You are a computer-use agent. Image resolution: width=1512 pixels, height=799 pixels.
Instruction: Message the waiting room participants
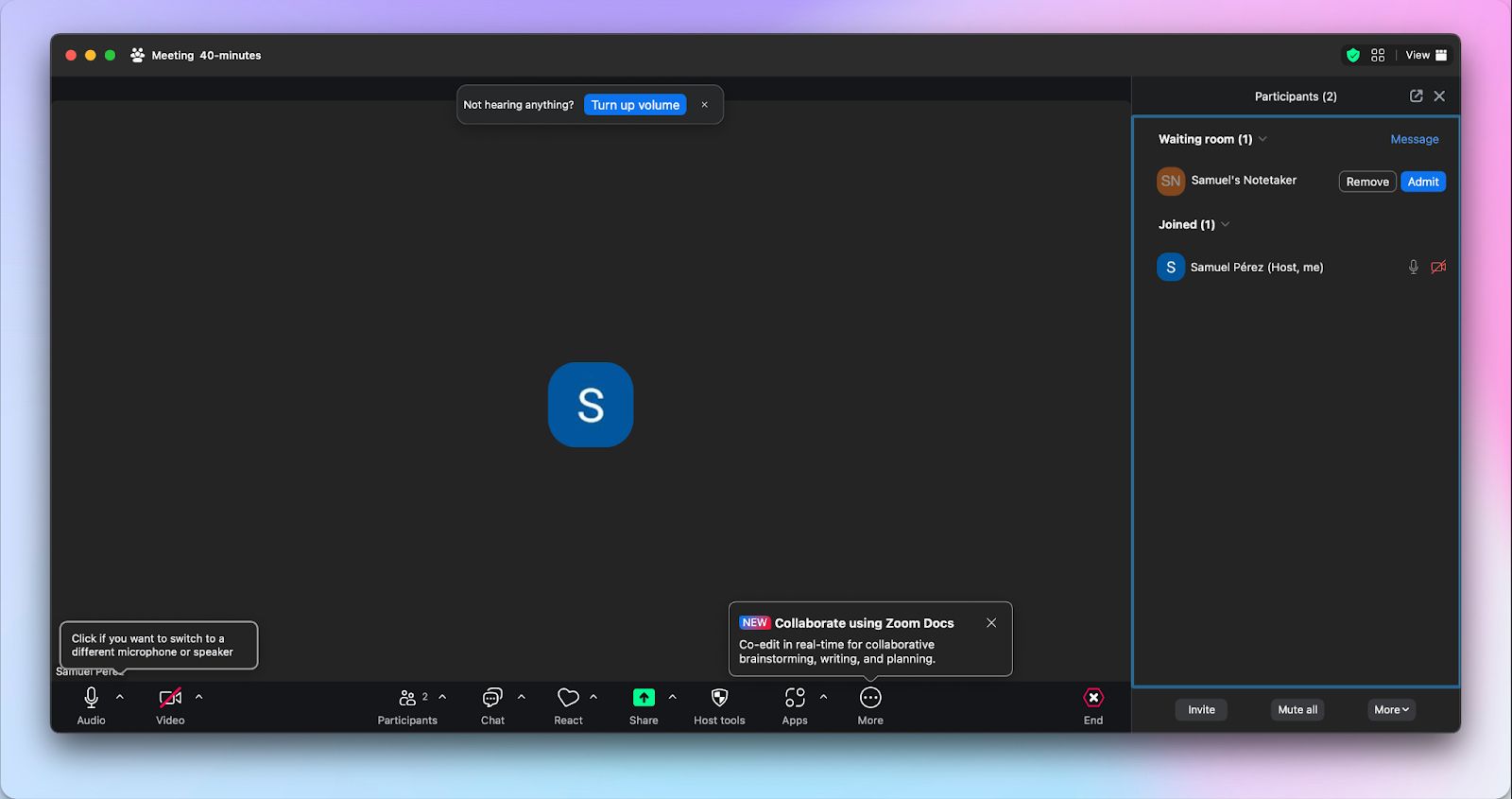pos(1415,139)
